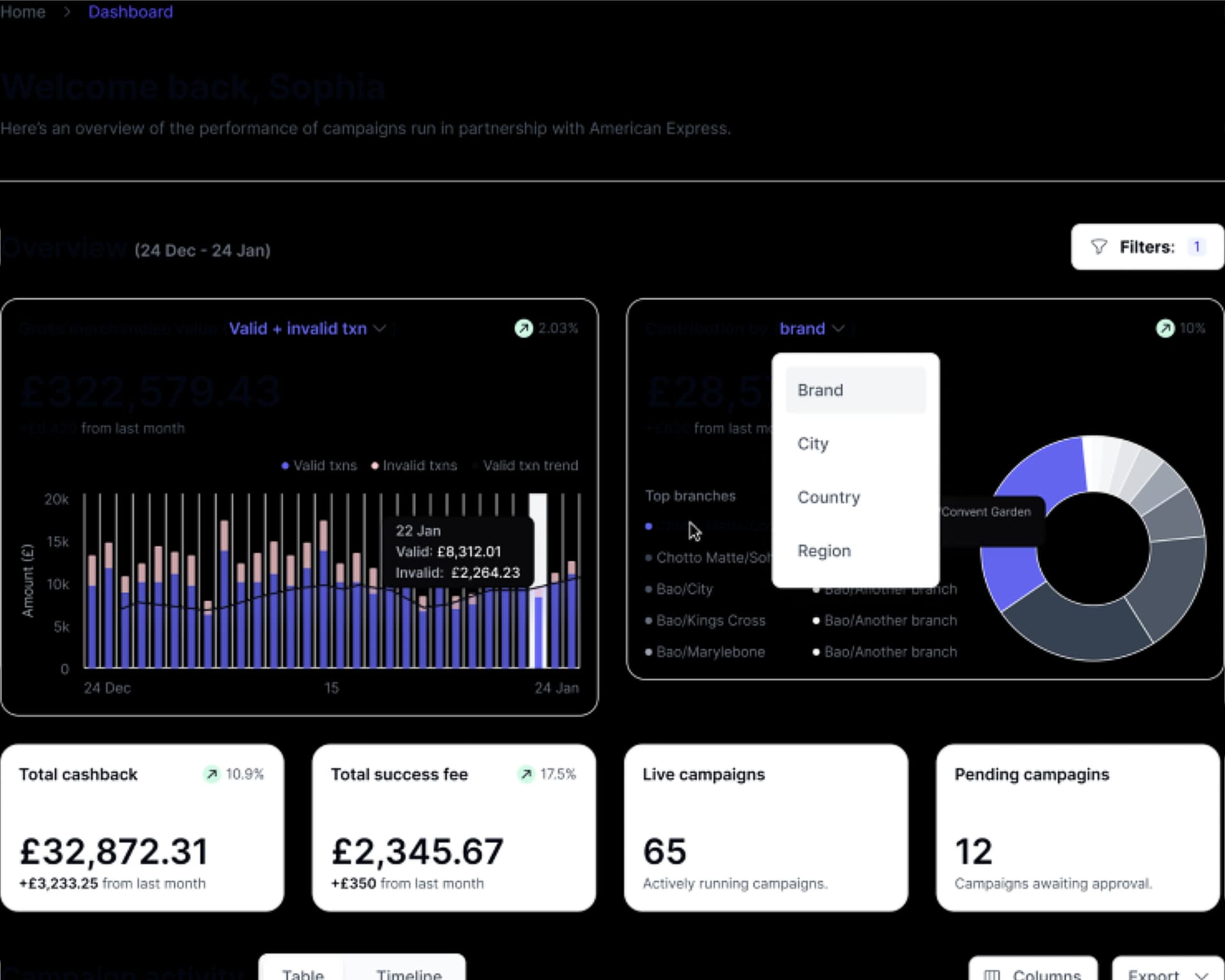Screen dimensions: 1225x980
Task: Select the Bao/Kings Cross branch entry
Action: 710,620
